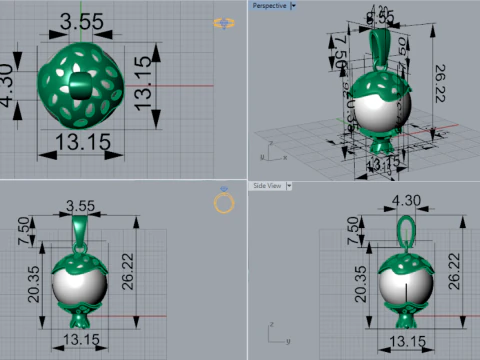Screen dimensions: 480x360
Task: Click the Side View viewport title label
Action: pos(267,186)
